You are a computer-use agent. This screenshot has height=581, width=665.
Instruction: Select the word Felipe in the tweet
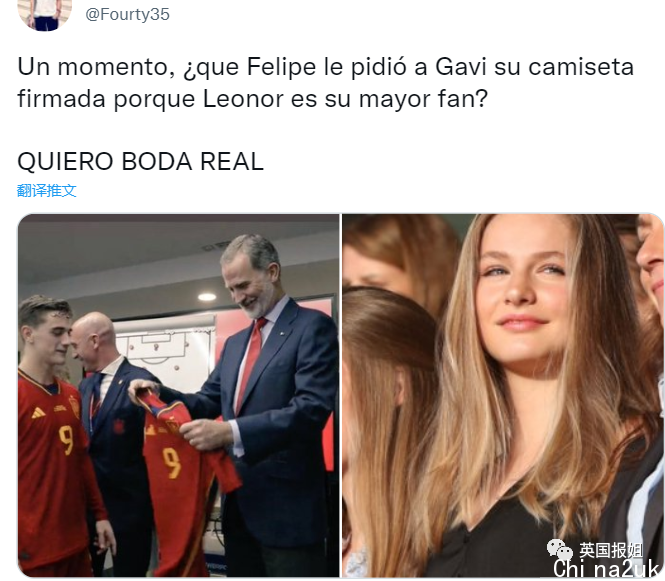click(x=281, y=68)
